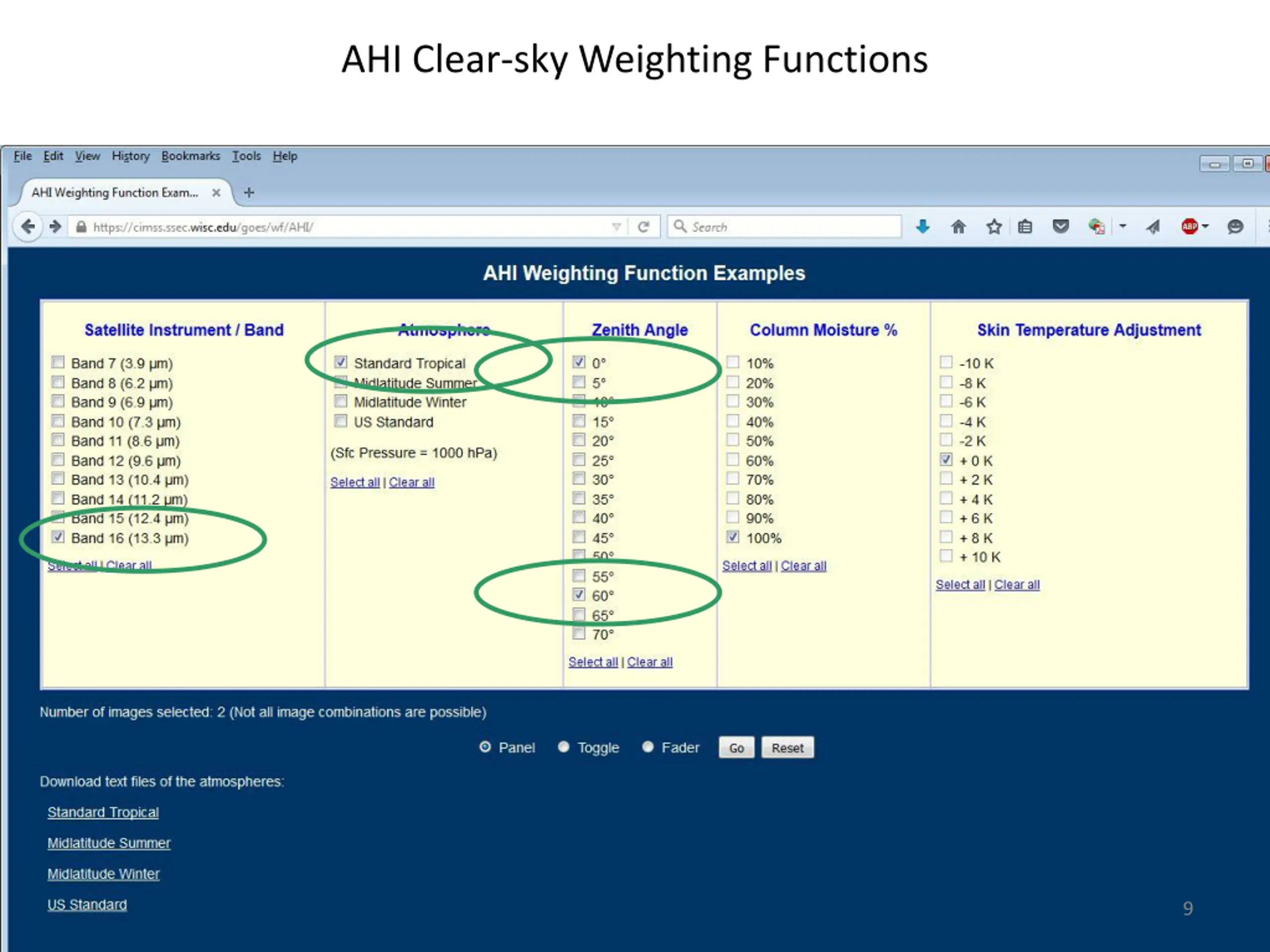Go to the Home page icon

point(958,227)
